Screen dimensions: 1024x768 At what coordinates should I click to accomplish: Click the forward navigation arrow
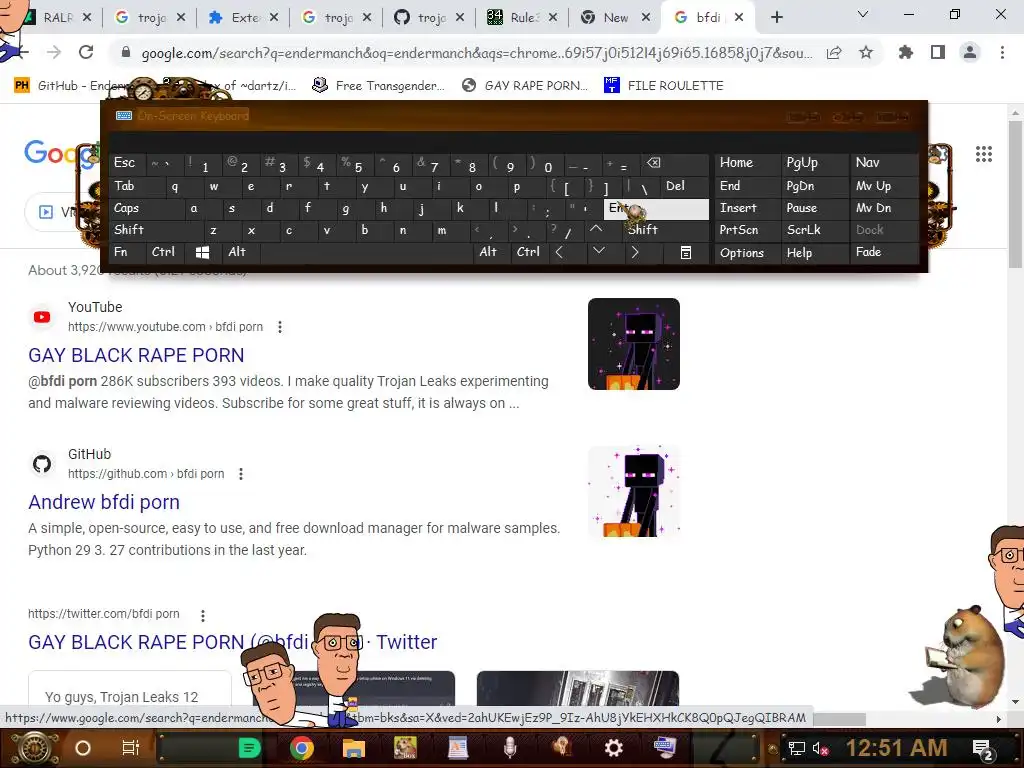(54, 52)
